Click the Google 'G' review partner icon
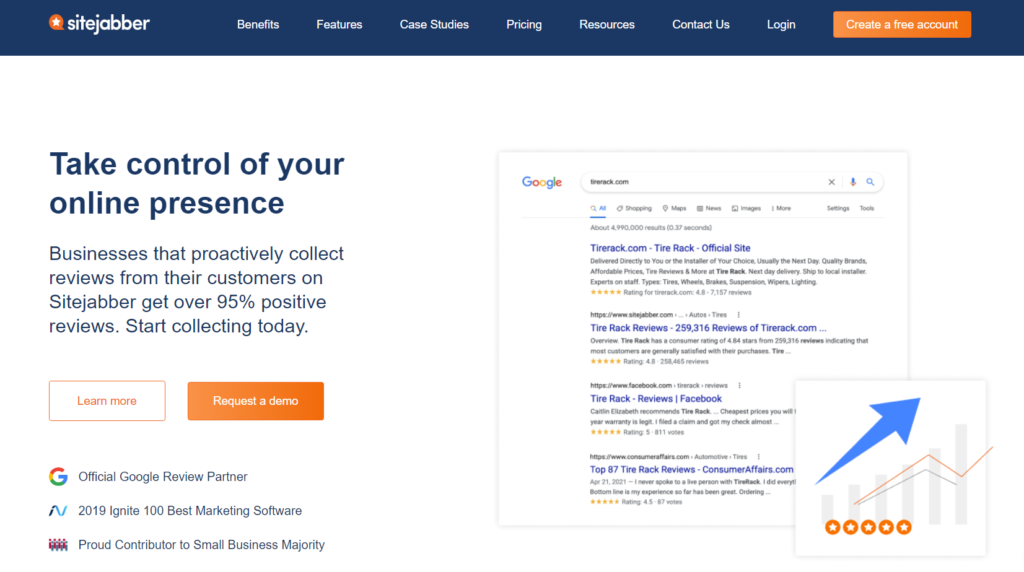 pyautogui.click(x=58, y=477)
